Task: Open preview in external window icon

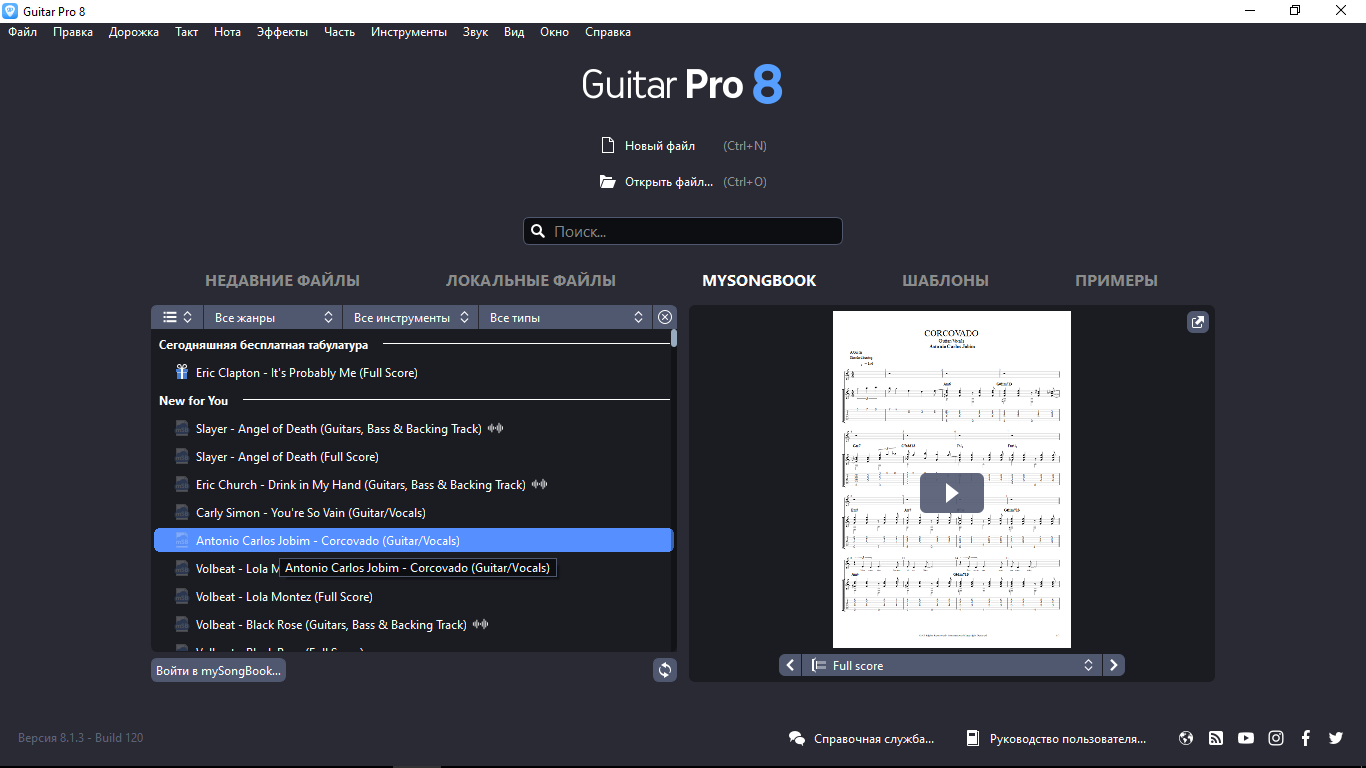Action: pos(1198,322)
